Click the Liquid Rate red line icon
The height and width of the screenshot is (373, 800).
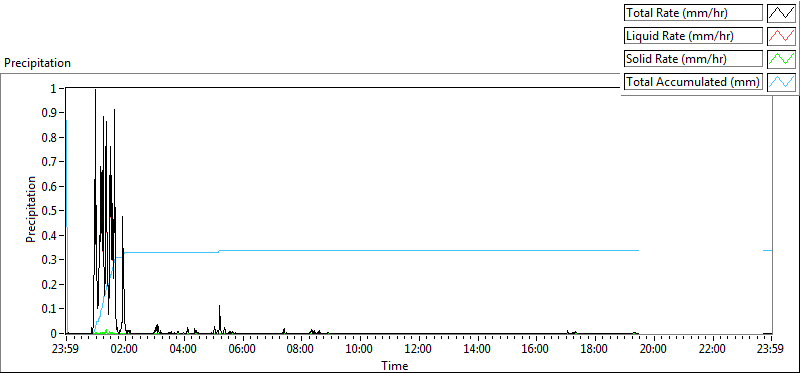click(x=781, y=36)
